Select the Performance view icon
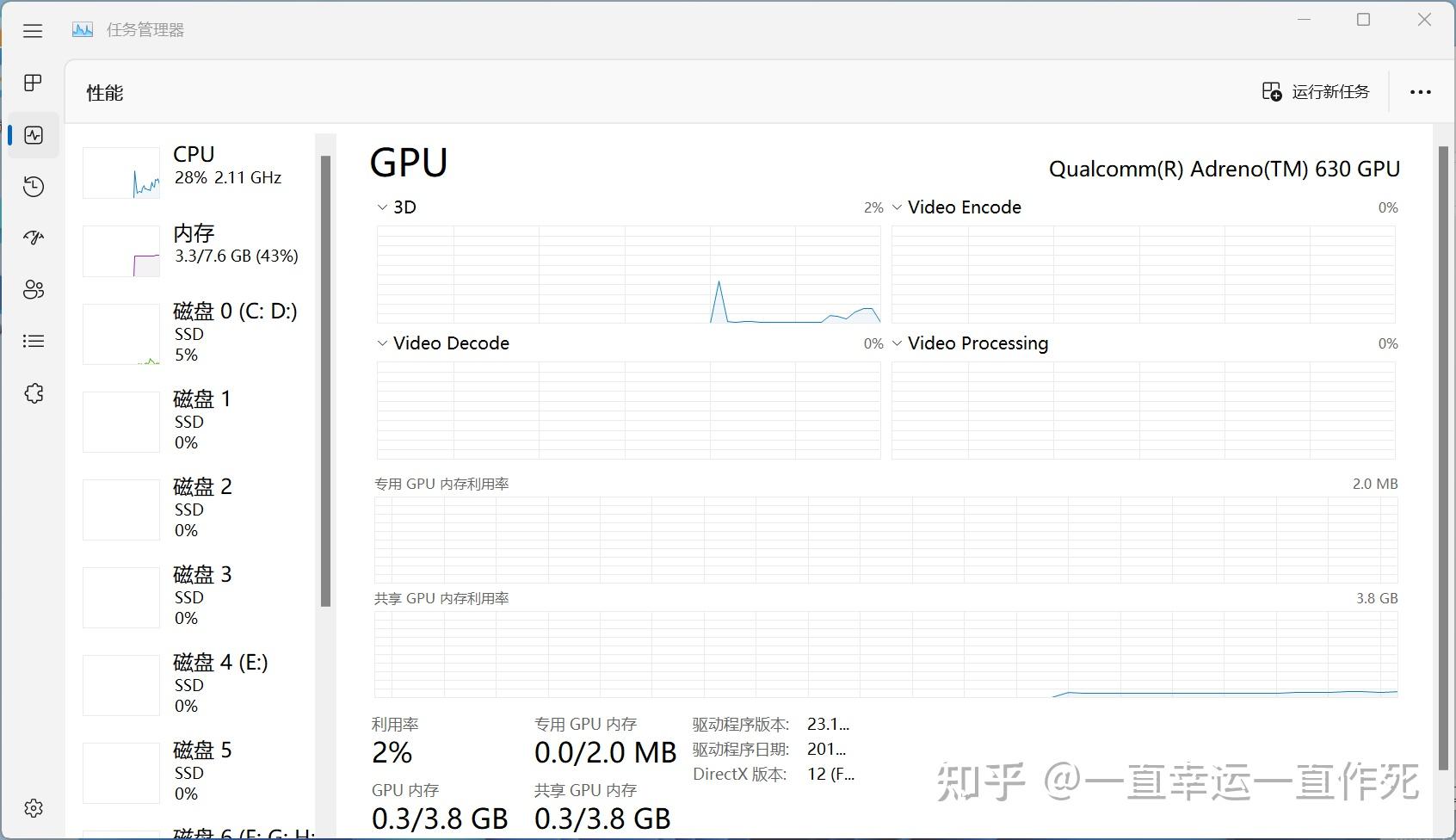Viewport: 1456px width, 840px height. 33,134
